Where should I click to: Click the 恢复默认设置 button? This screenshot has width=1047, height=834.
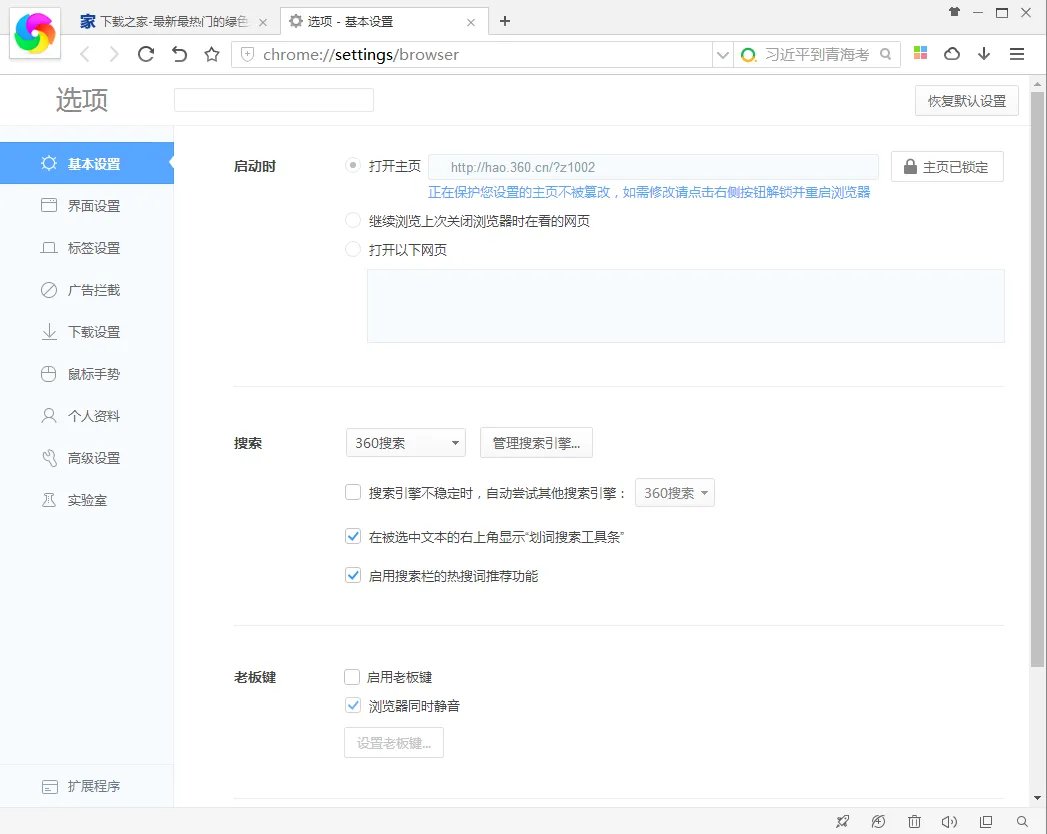(966, 100)
